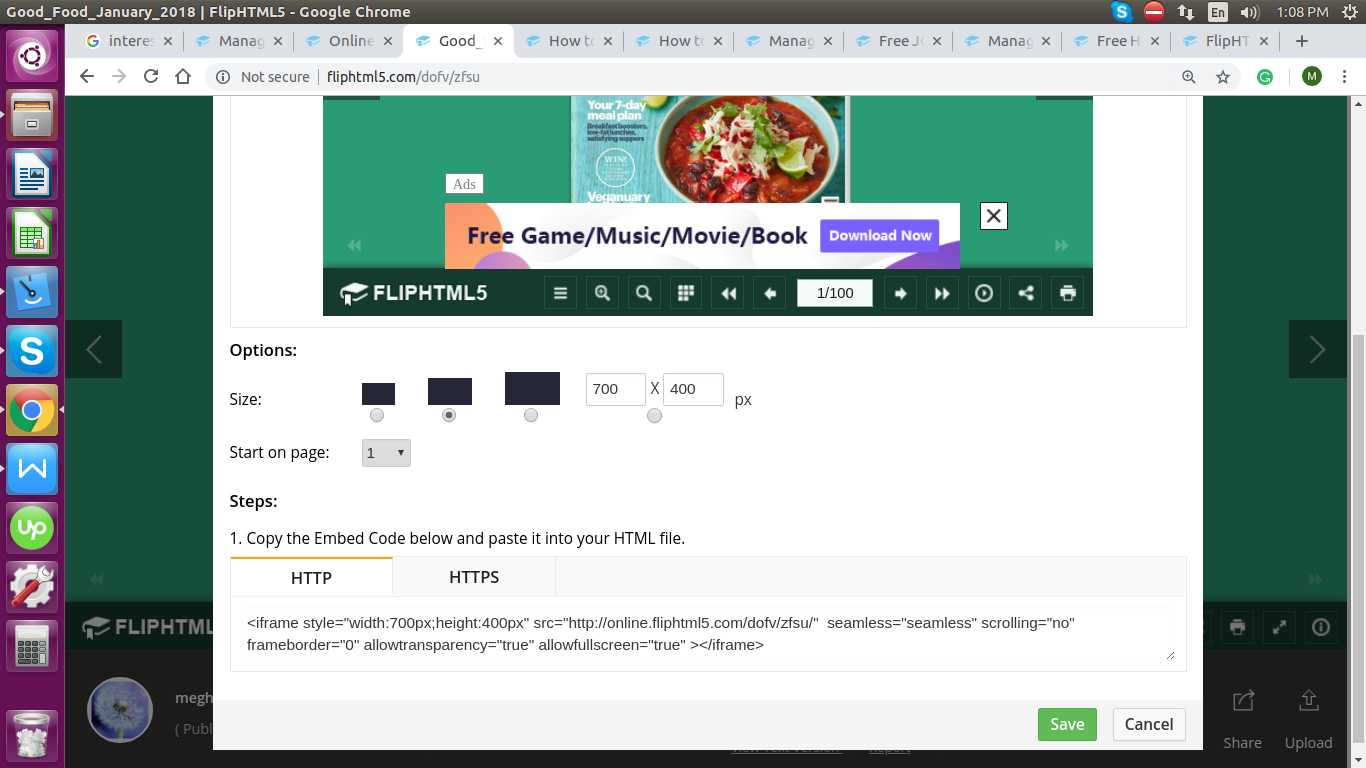The width and height of the screenshot is (1366, 768).
Task: Switch to the HTTPS embed tab
Action: pos(474,577)
